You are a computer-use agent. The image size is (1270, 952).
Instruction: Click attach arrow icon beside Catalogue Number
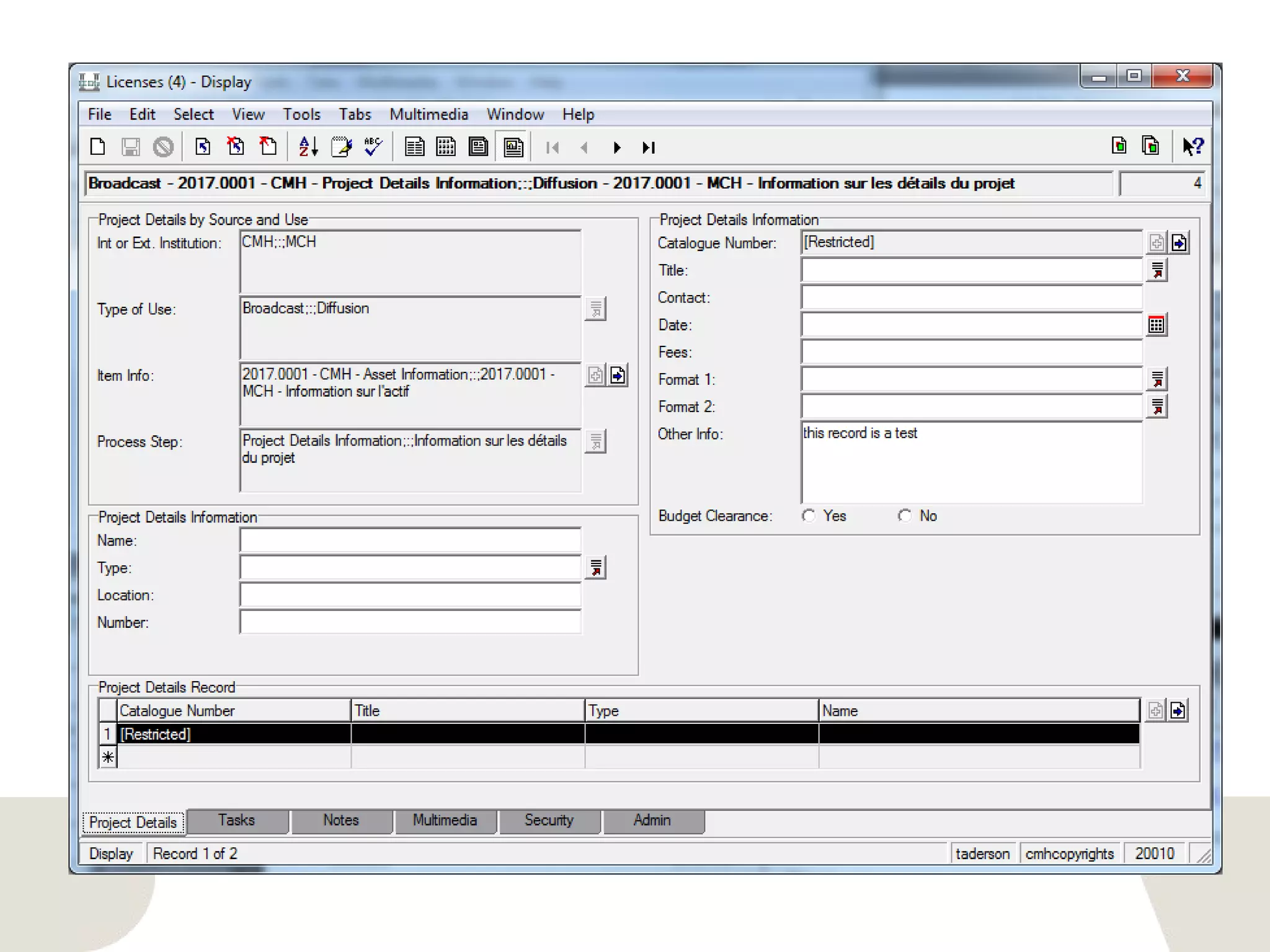(1179, 242)
